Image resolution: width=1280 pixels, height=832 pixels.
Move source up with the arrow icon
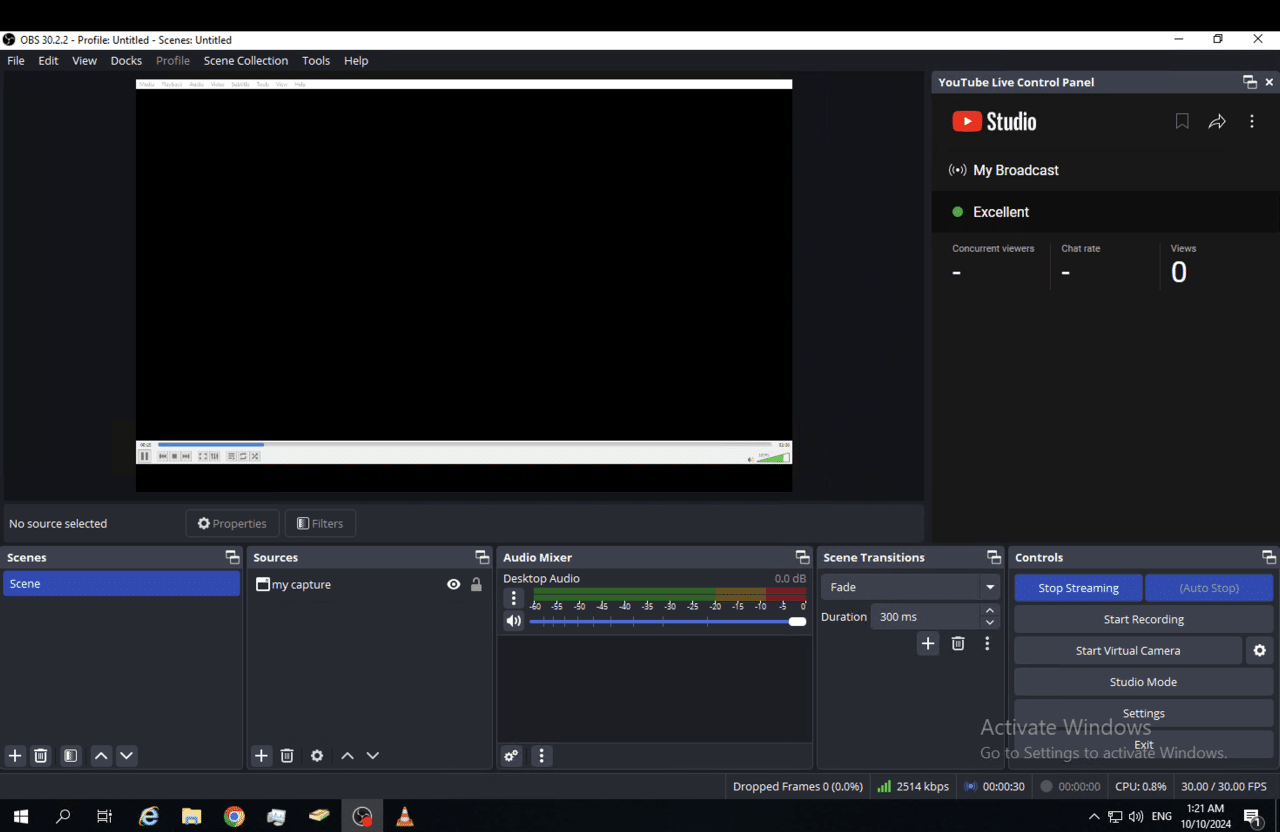[x=347, y=756]
